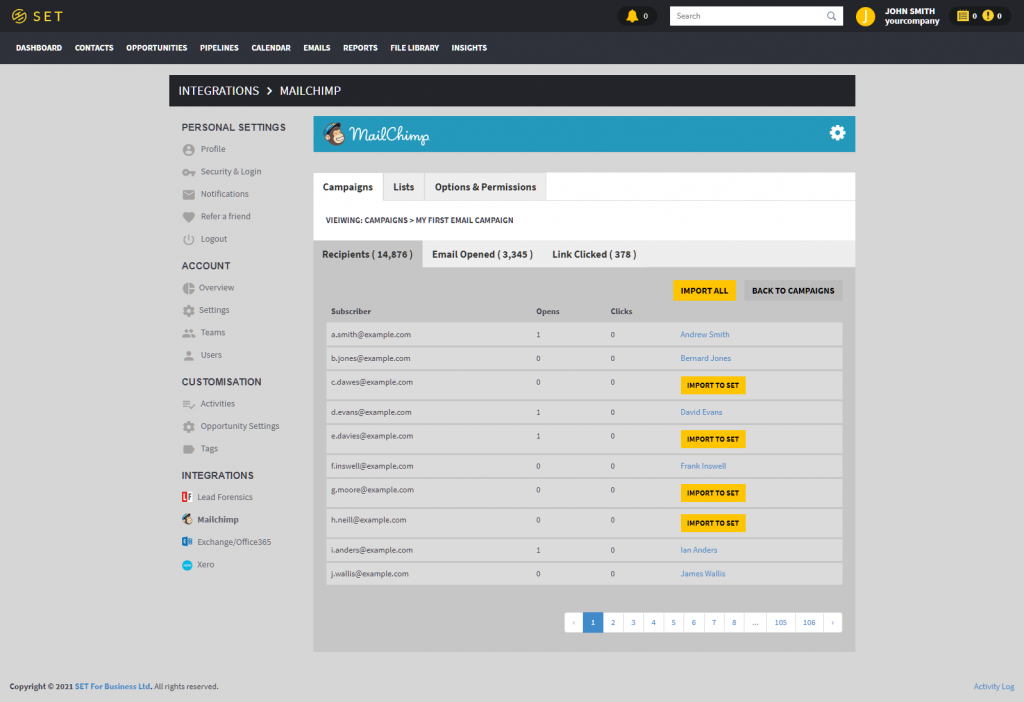
Task: Click the Security & Login key icon
Action: tap(189, 172)
